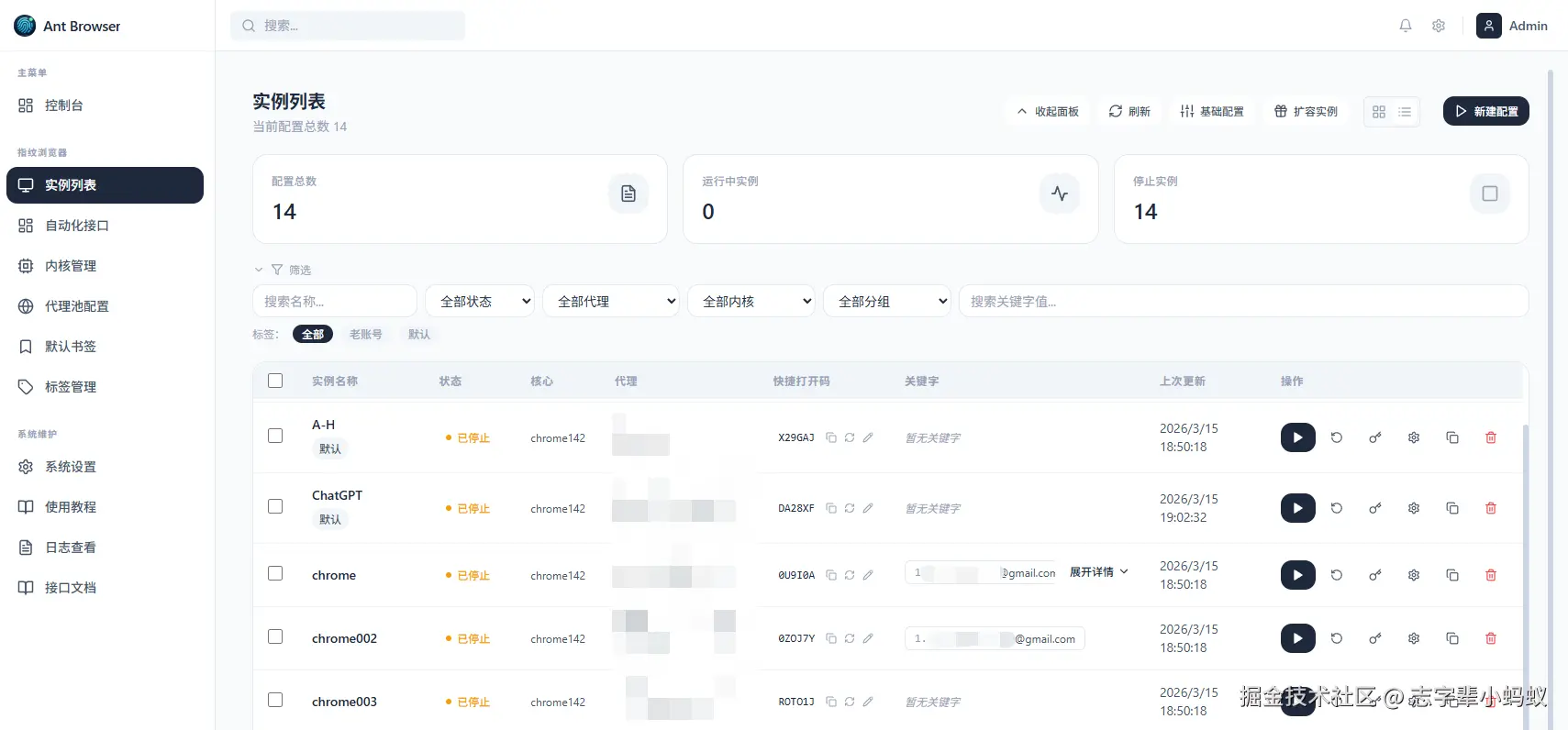Play the chrome002 instance
The image size is (1568, 730).
point(1297,638)
